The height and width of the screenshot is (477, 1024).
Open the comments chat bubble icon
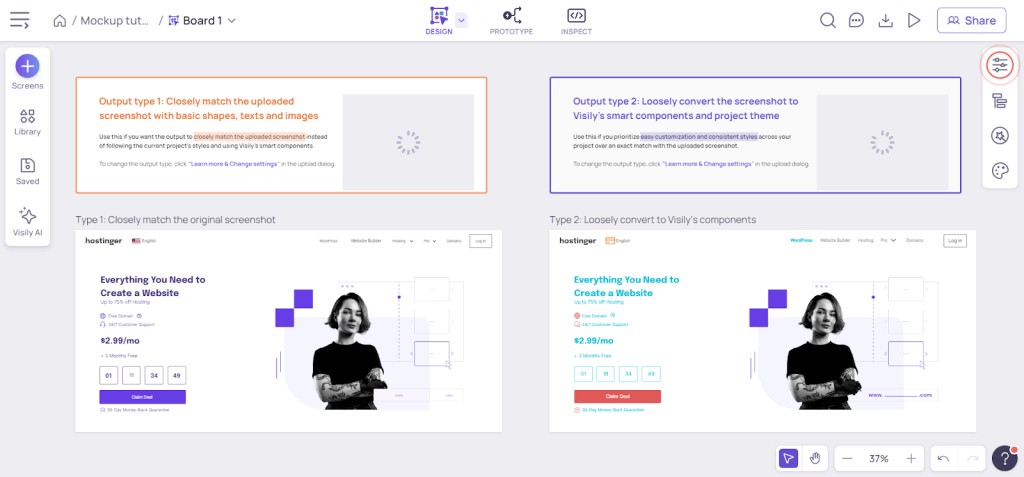[856, 20]
